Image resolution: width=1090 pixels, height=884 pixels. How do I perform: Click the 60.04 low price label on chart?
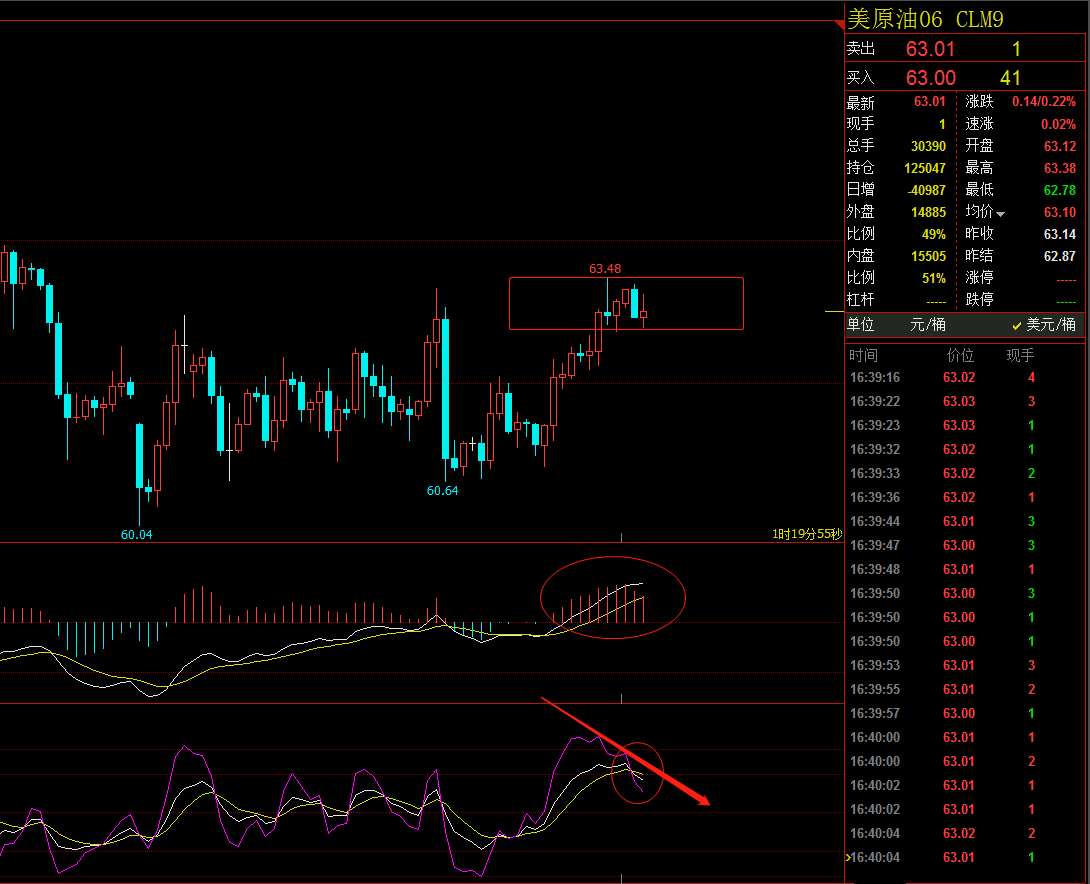[136, 534]
